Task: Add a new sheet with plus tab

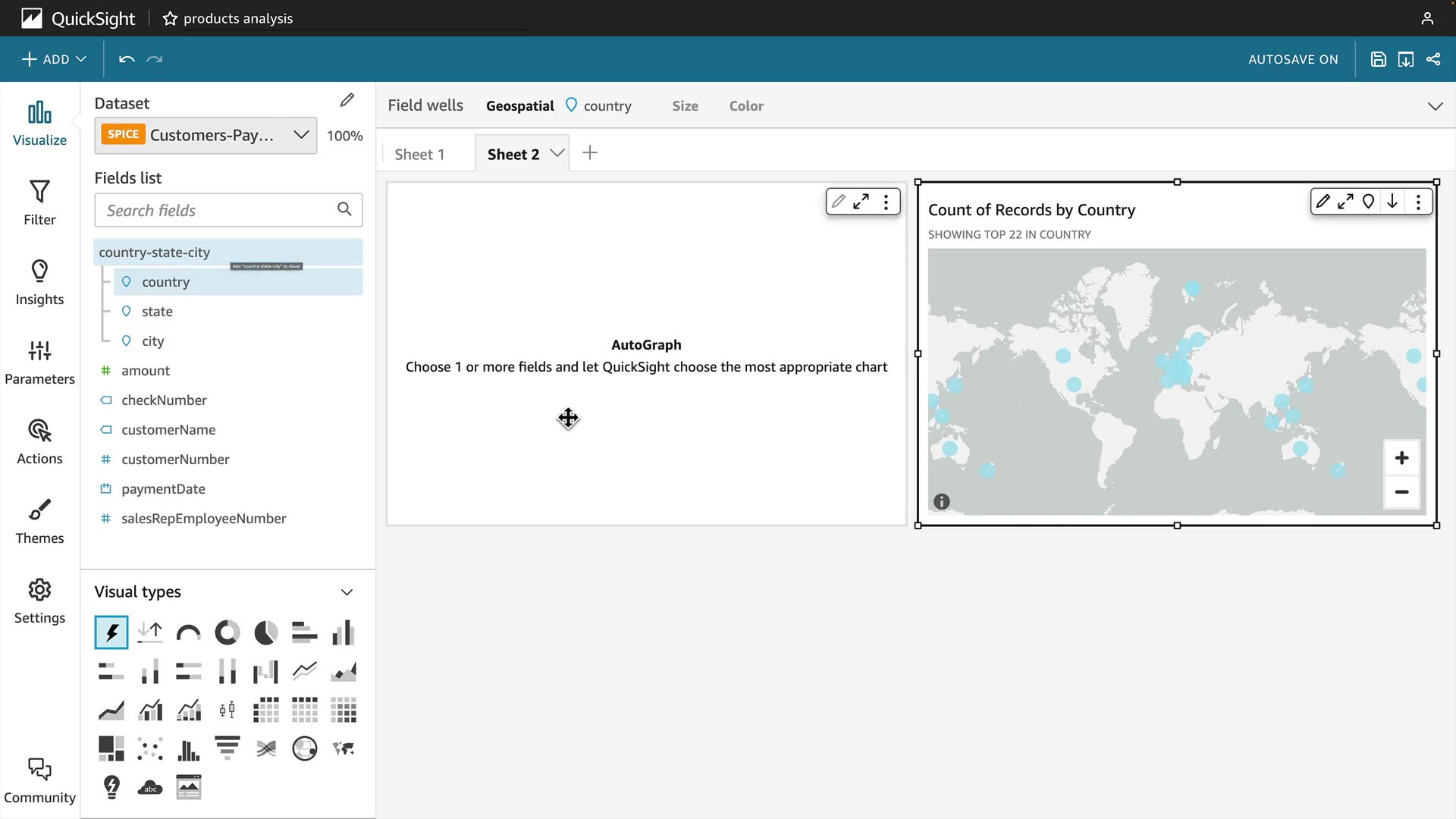Action: tap(590, 153)
